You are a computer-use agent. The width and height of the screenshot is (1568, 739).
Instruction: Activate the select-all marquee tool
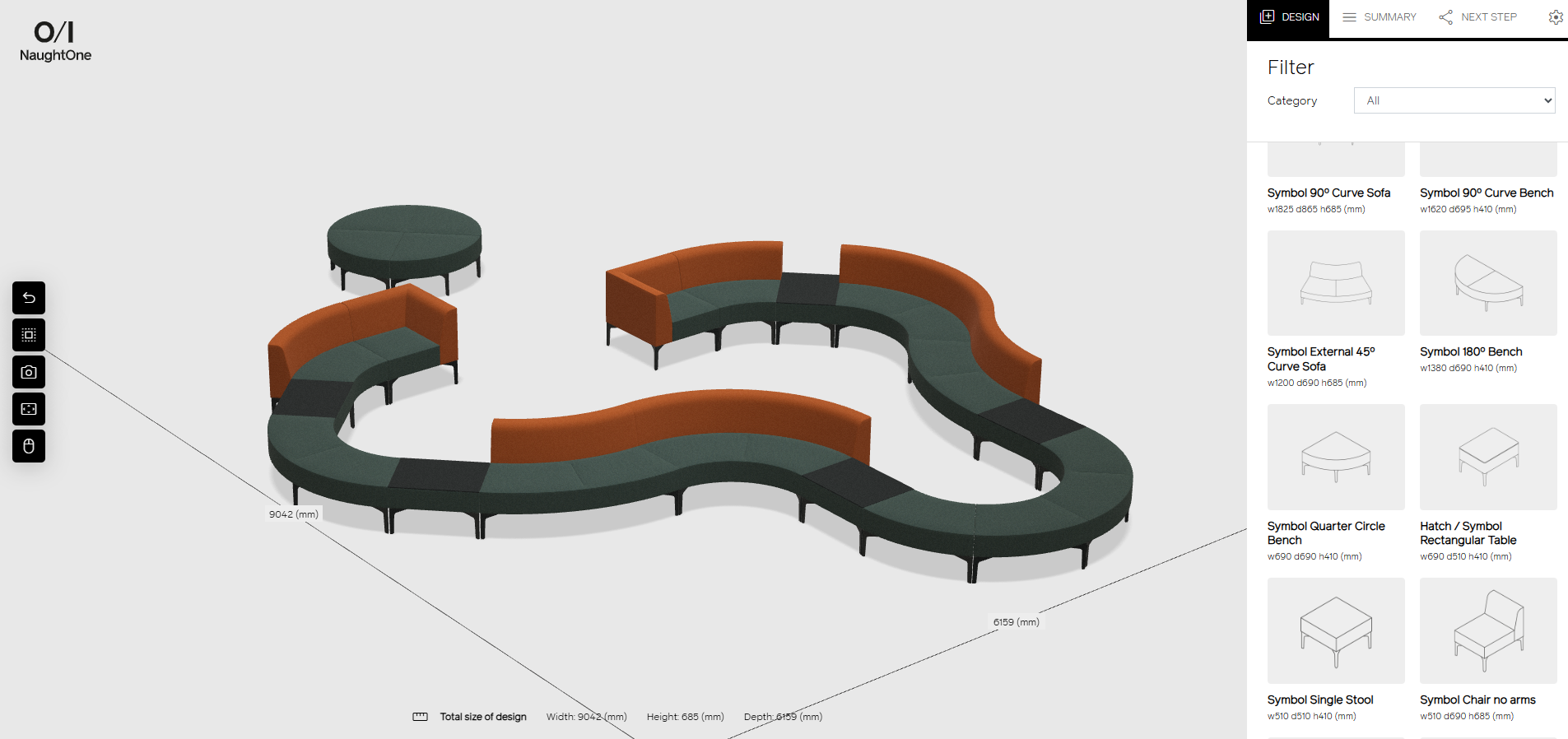pos(29,335)
